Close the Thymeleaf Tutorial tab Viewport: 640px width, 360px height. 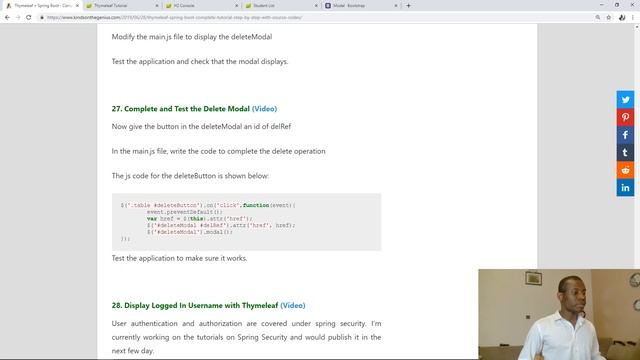click(x=157, y=6)
